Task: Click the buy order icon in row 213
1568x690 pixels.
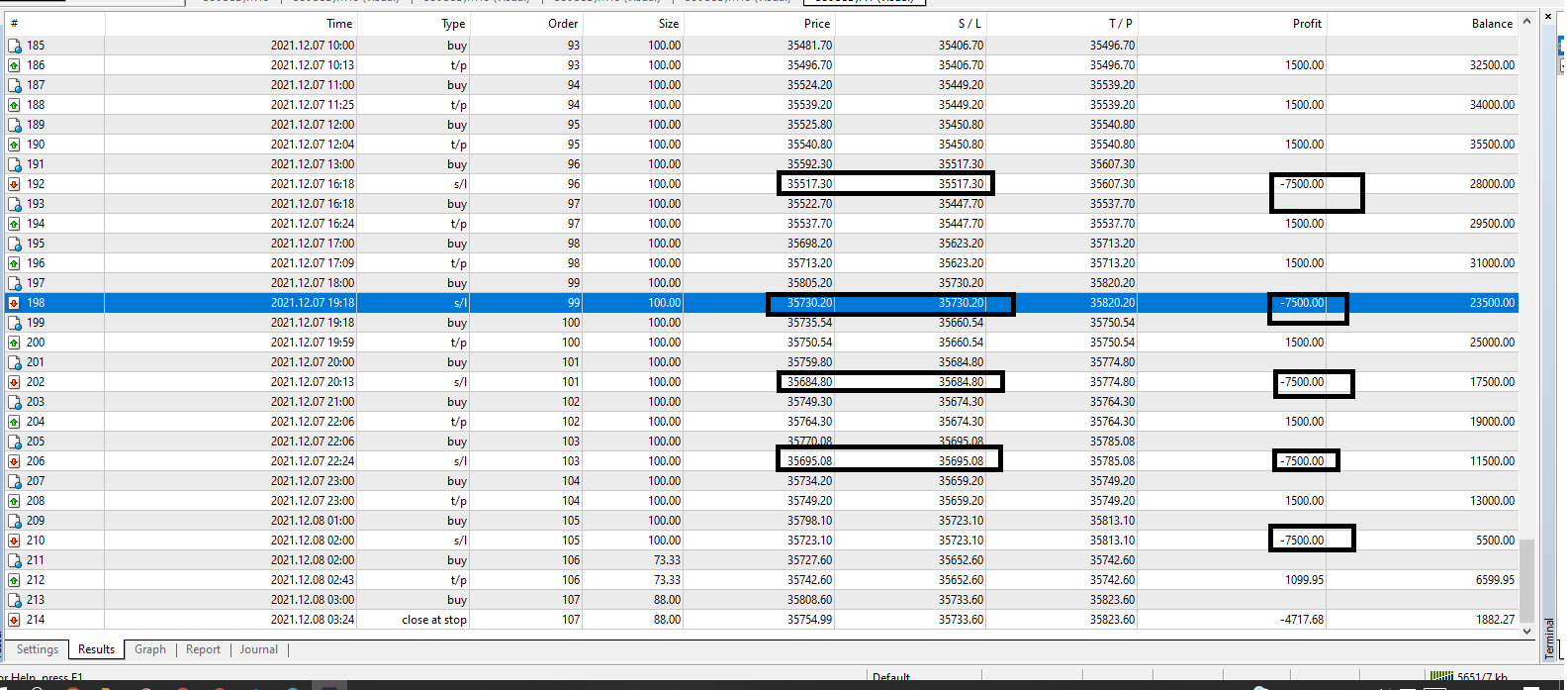Action: pyautogui.click(x=14, y=600)
